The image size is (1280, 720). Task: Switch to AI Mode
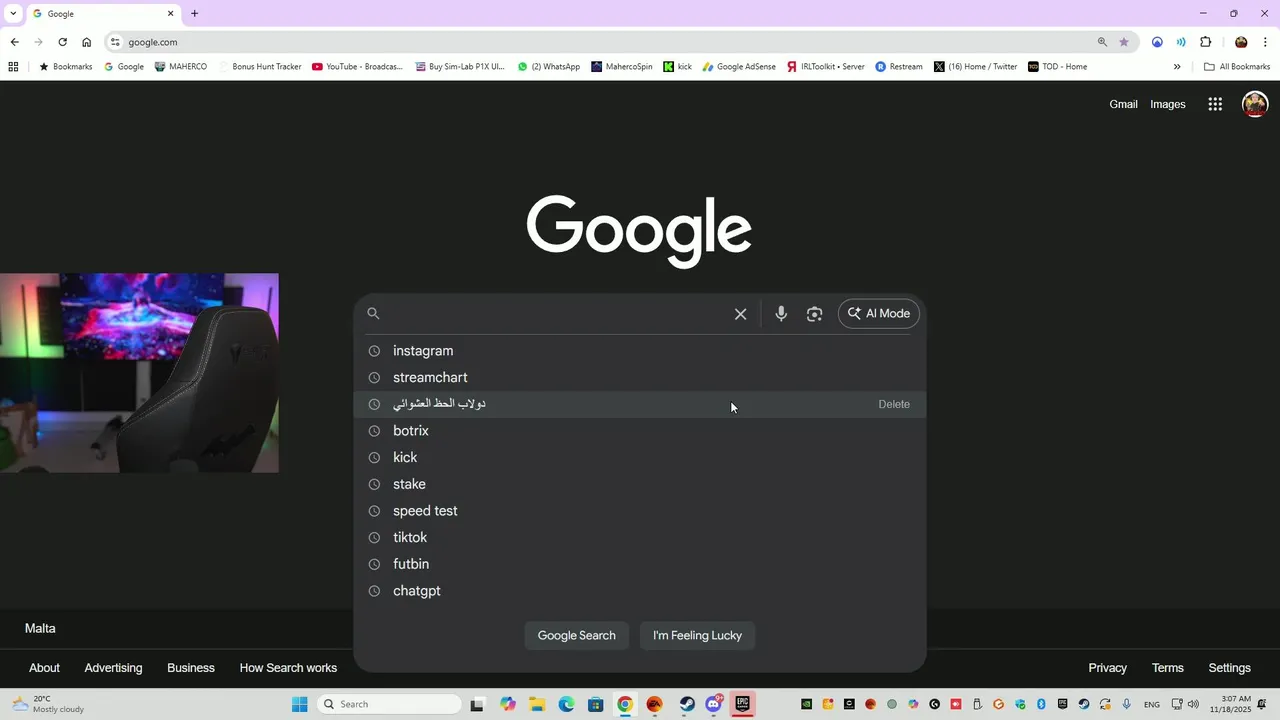pyautogui.click(x=879, y=314)
